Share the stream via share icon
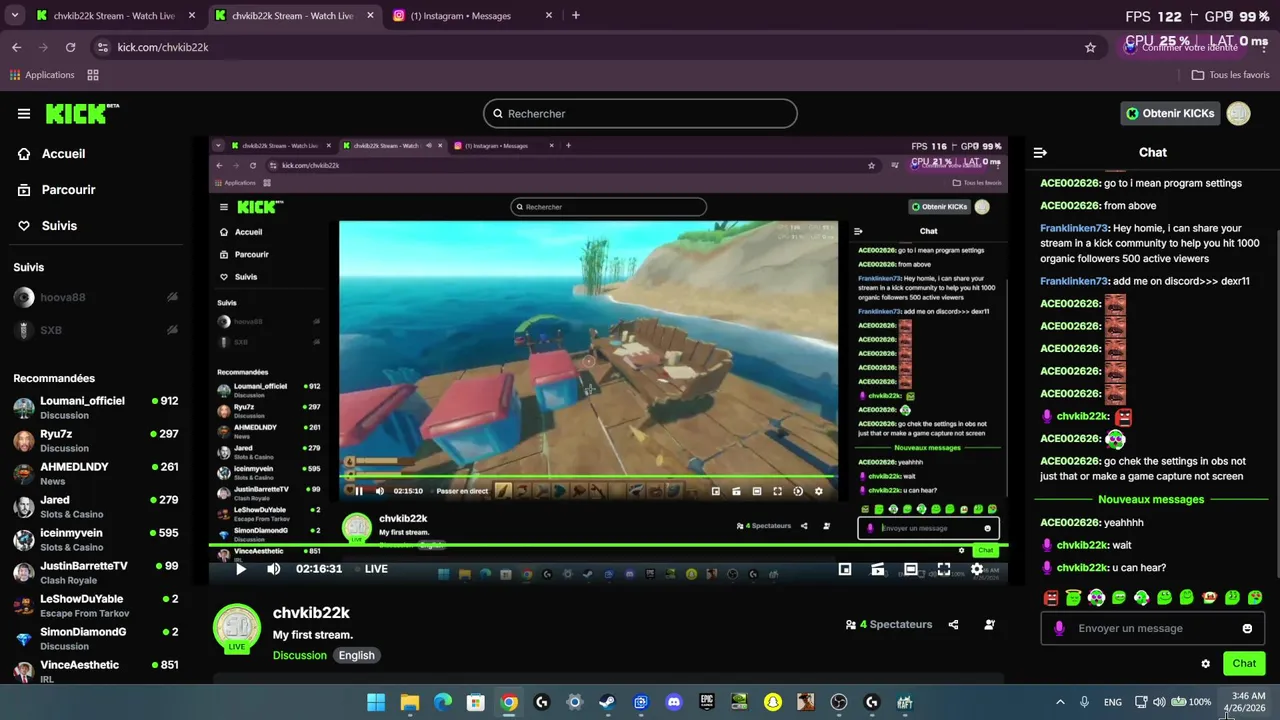The image size is (1280, 720). [x=953, y=625]
